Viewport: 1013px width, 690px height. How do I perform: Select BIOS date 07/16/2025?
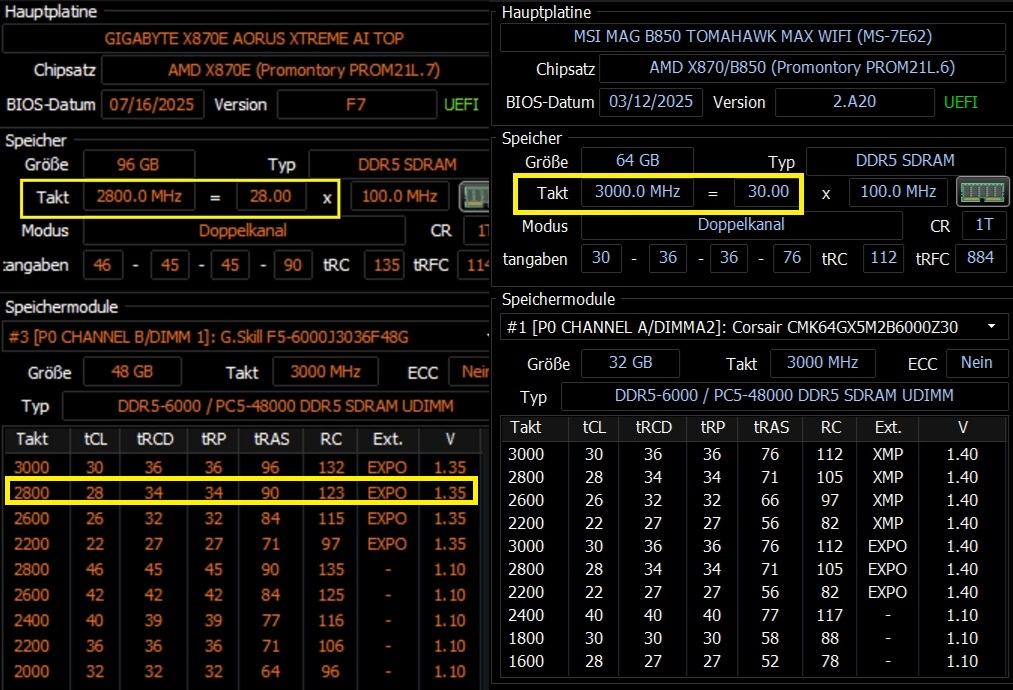152,105
